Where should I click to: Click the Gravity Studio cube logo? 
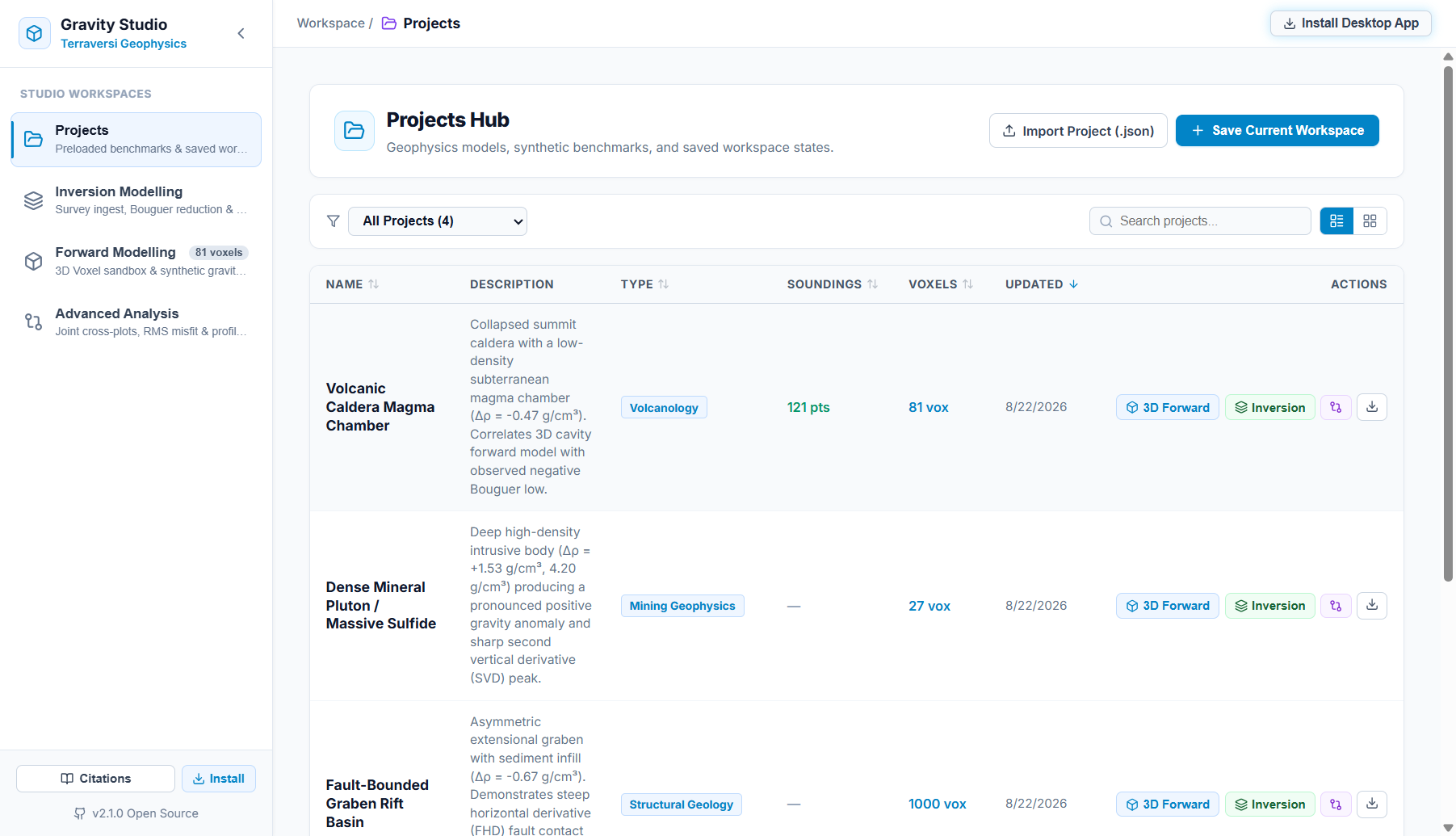click(x=34, y=33)
